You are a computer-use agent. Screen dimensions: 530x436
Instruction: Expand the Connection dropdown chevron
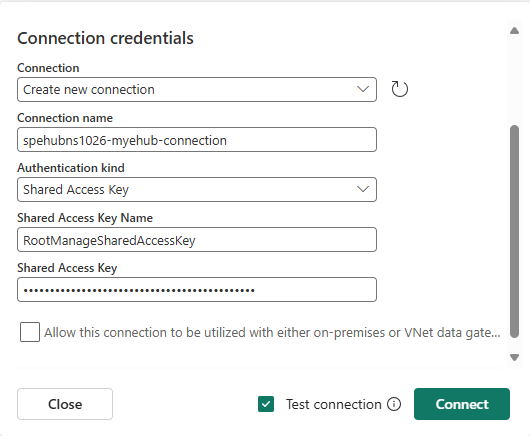click(x=363, y=89)
